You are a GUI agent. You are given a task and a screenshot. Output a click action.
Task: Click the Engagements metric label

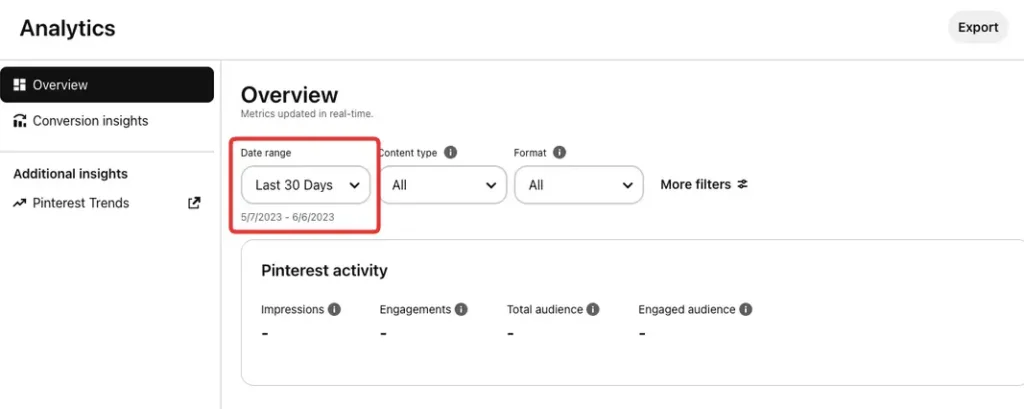[415, 310]
